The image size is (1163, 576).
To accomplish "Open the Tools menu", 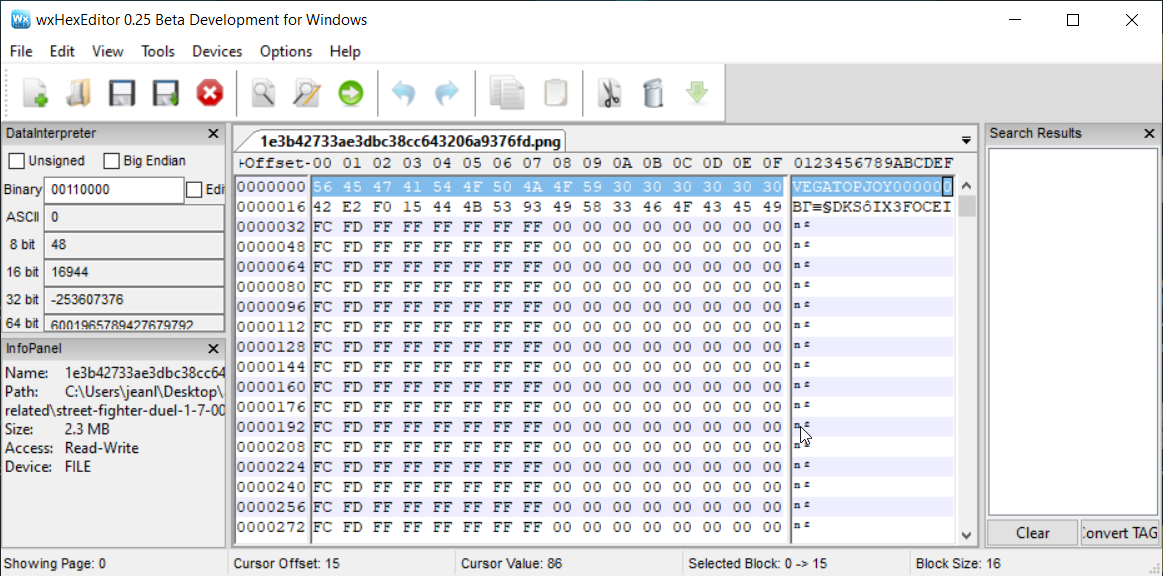I will pyautogui.click(x=158, y=51).
